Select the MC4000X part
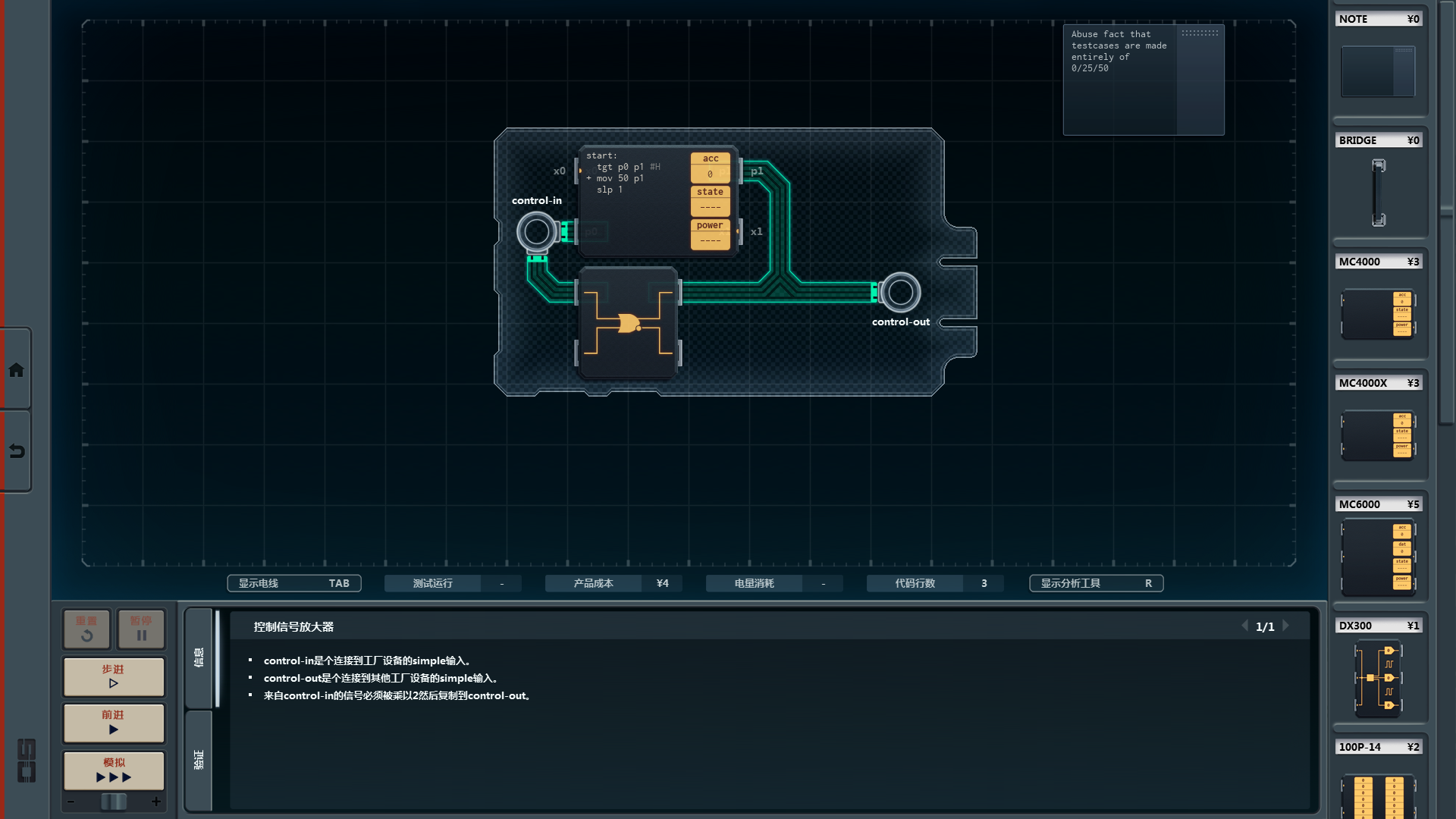 tap(1378, 435)
